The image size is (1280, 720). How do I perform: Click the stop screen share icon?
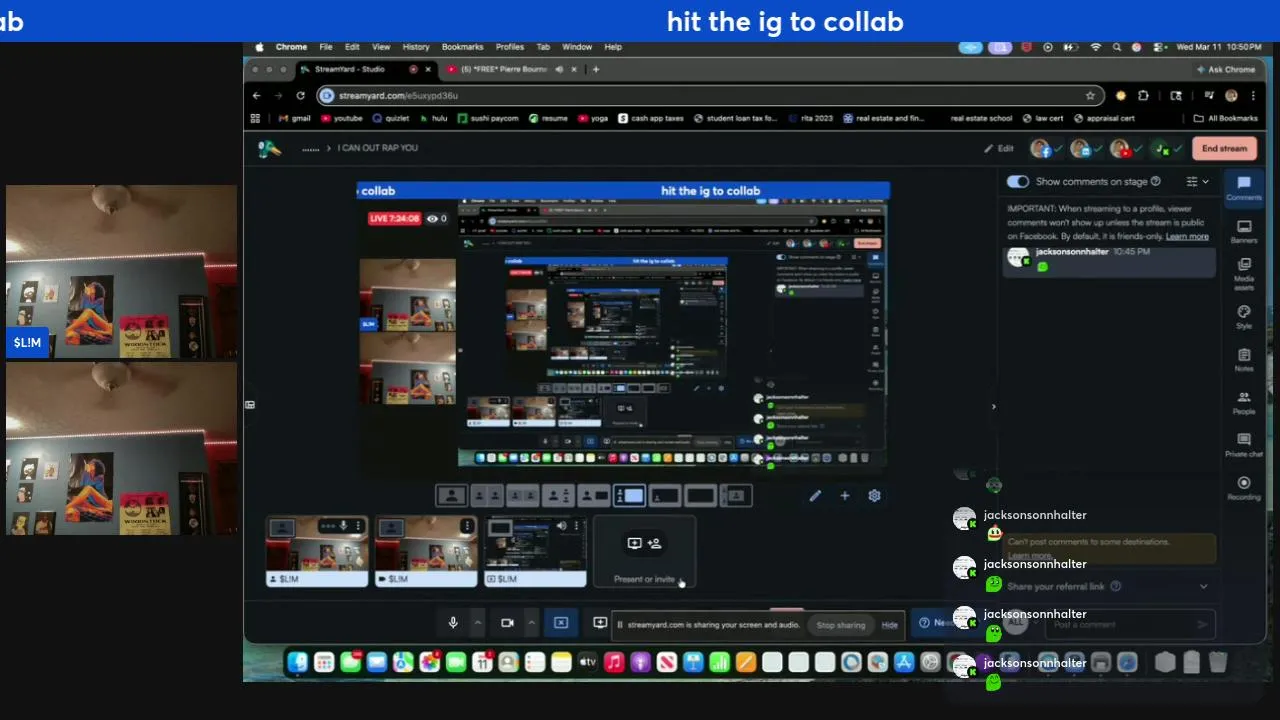(x=561, y=623)
